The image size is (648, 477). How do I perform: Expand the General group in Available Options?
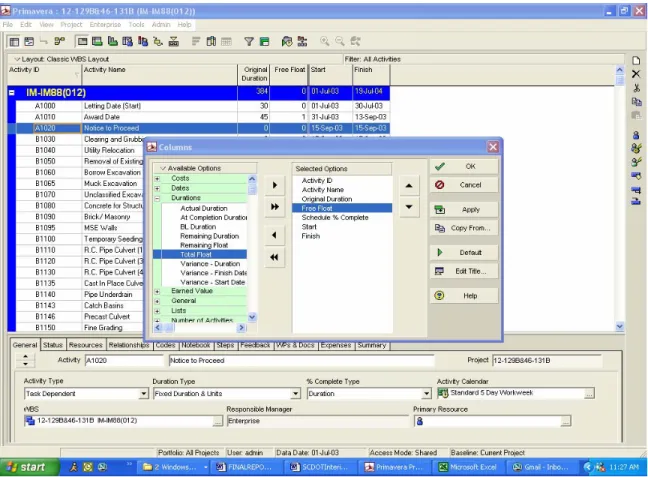[x=157, y=301]
